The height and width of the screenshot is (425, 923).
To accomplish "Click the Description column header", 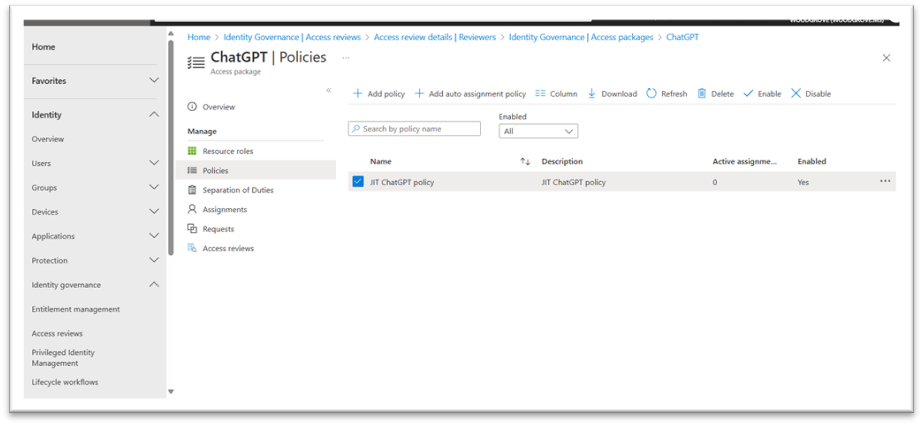I will pos(562,161).
